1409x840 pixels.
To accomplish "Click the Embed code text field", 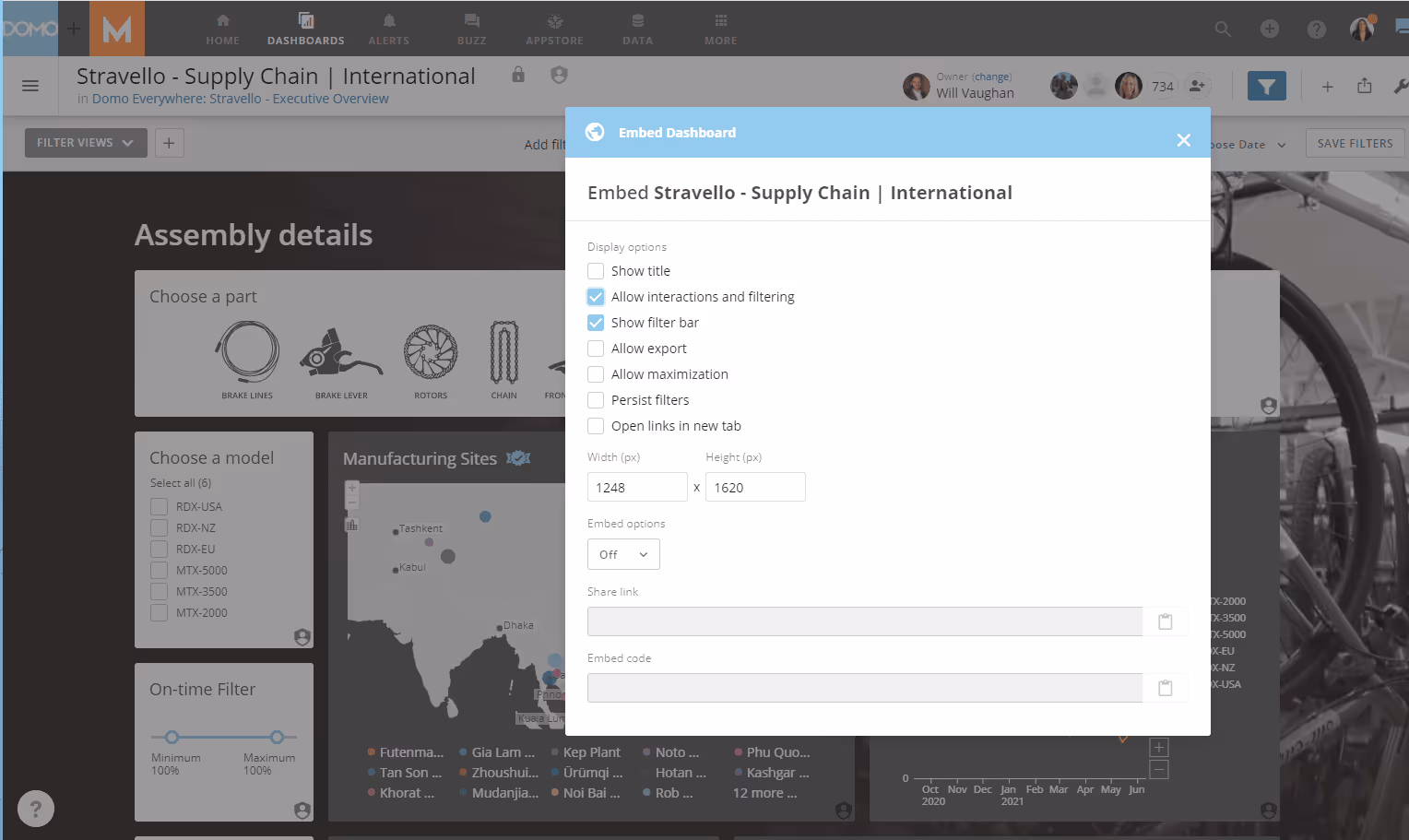I will (x=865, y=688).
